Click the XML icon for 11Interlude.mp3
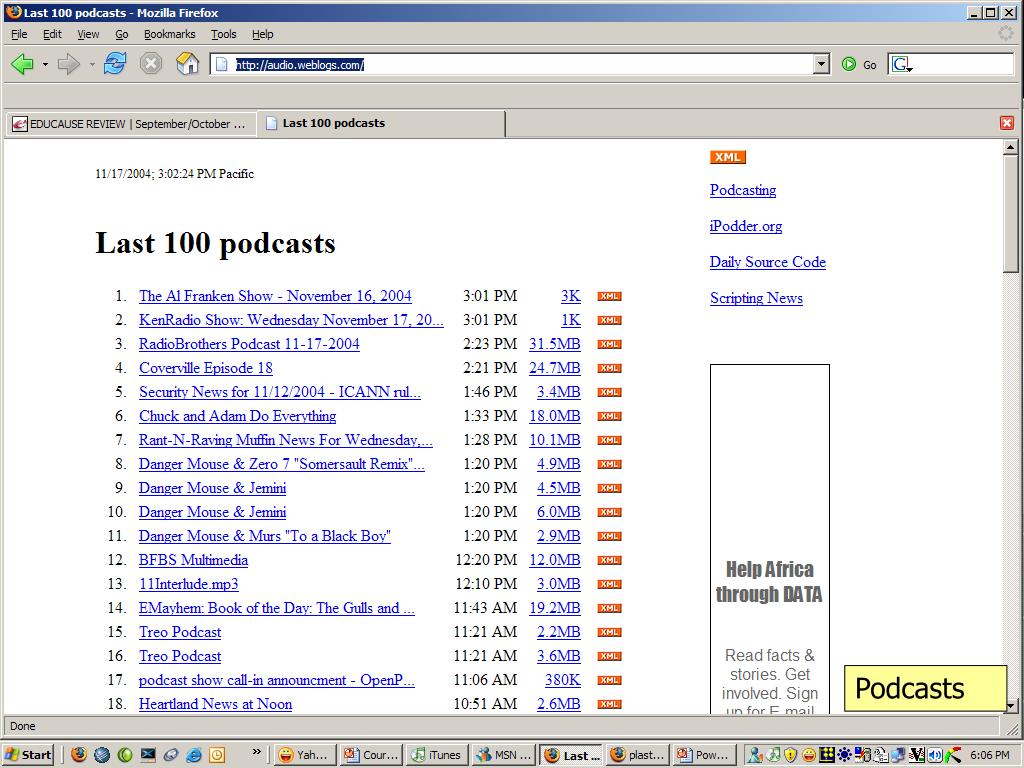The image size is (1024, 768). 609,584
